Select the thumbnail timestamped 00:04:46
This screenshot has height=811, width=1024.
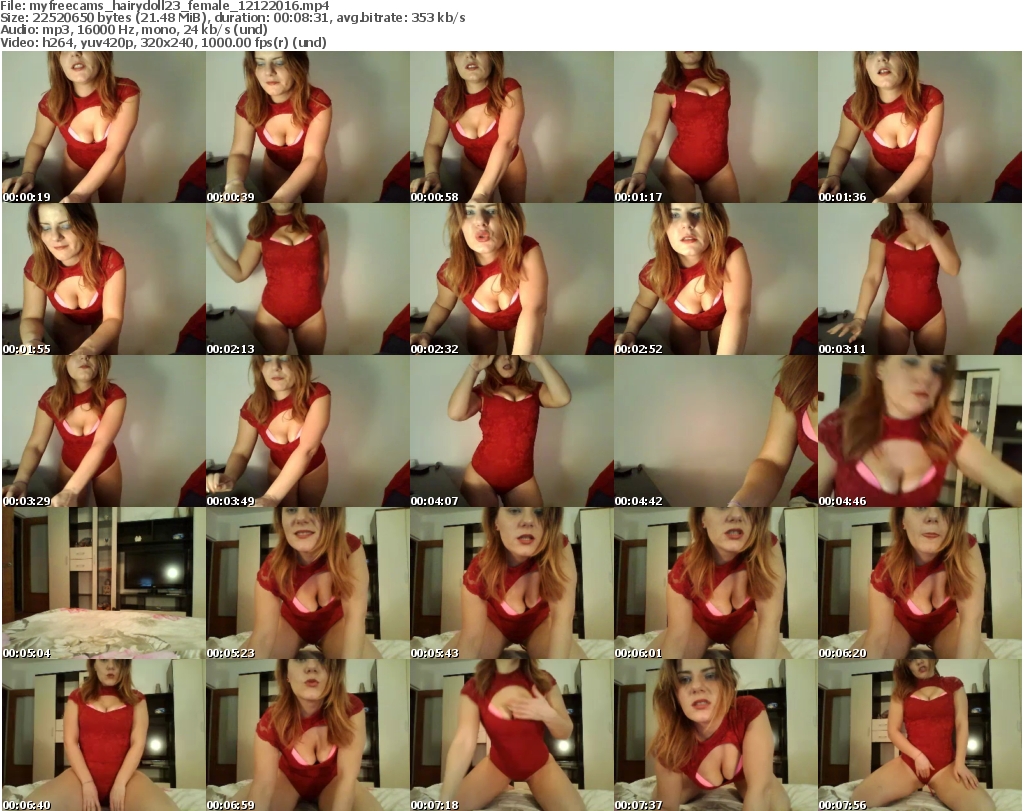pos(920,431)
